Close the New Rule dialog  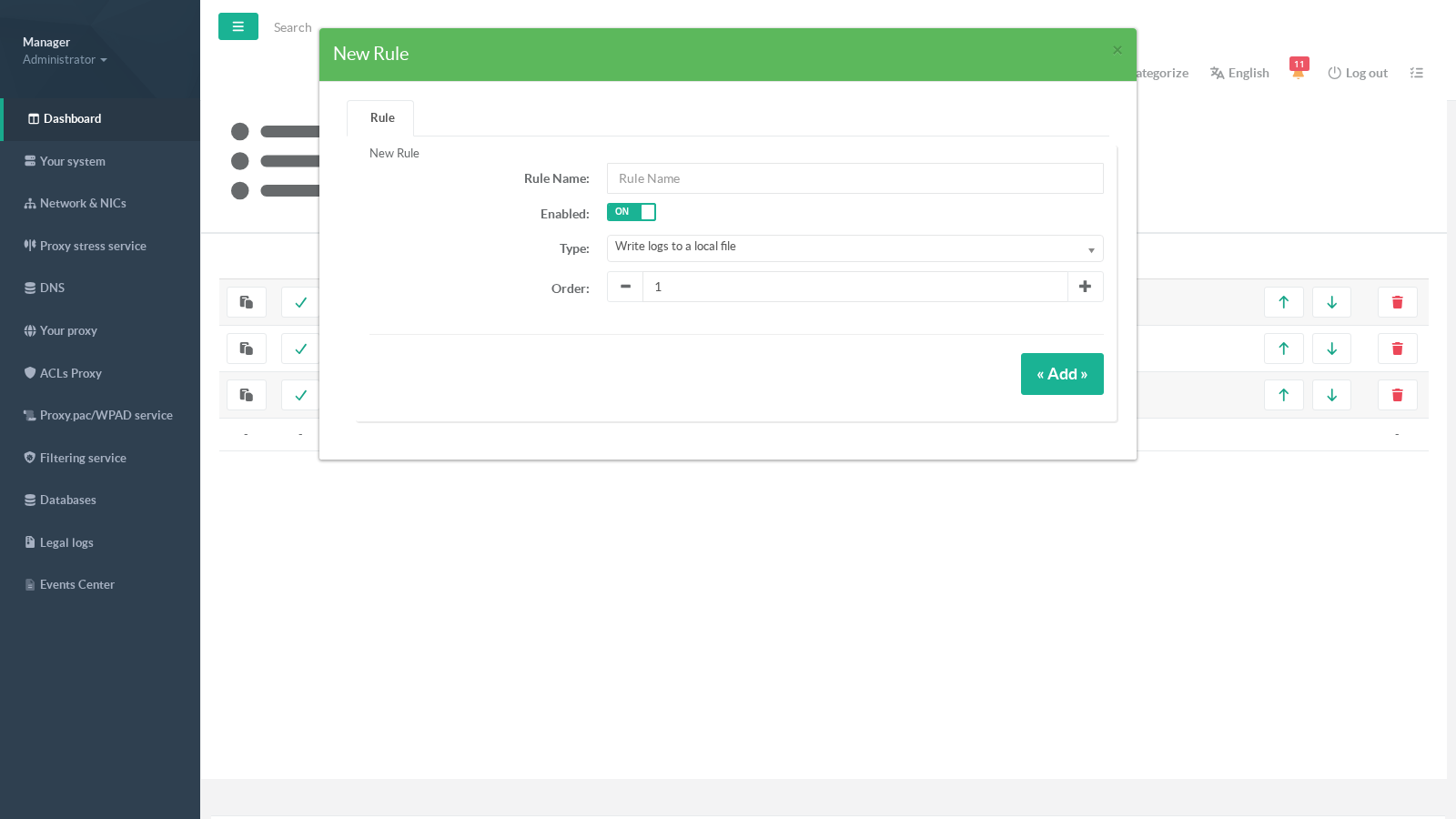(x=1117, y=50)
